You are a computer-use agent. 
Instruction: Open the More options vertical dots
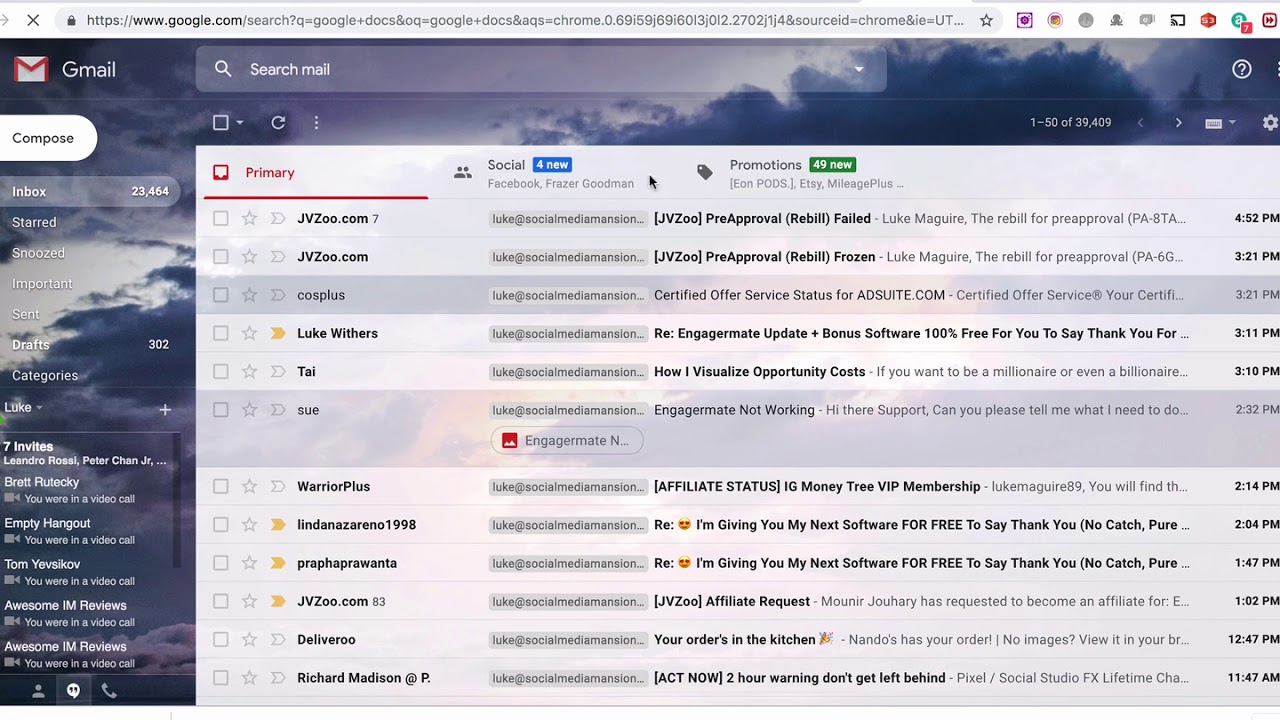(316, 122)
